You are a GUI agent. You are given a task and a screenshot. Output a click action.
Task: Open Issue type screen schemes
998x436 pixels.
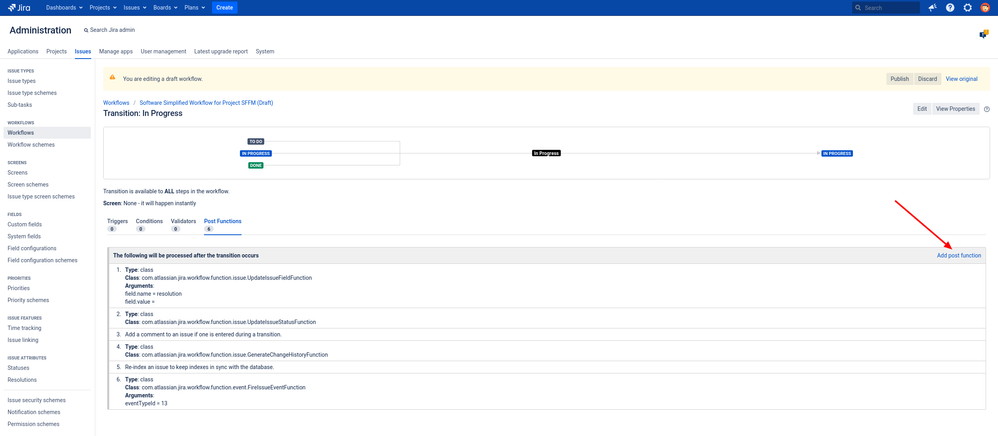pyautogui.click(x=41, y=196)
